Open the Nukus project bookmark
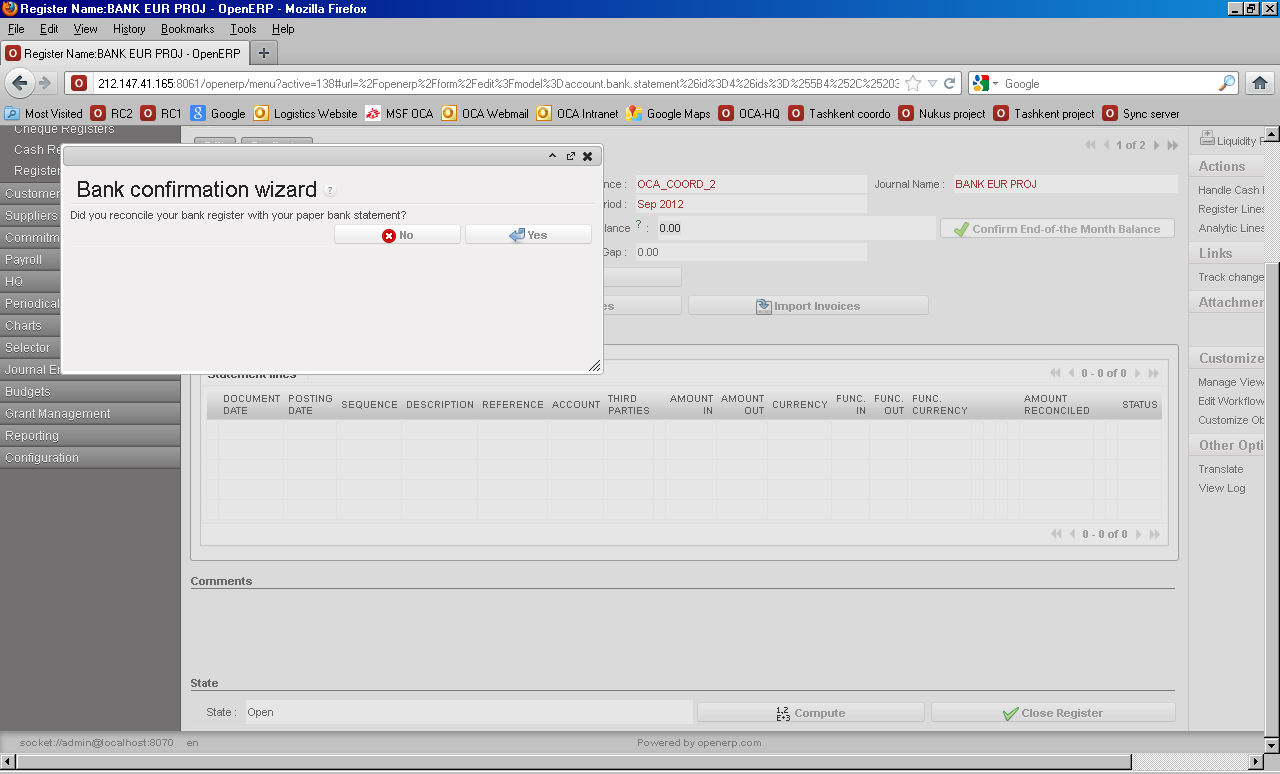1280x774 pixels. point(943,114)
